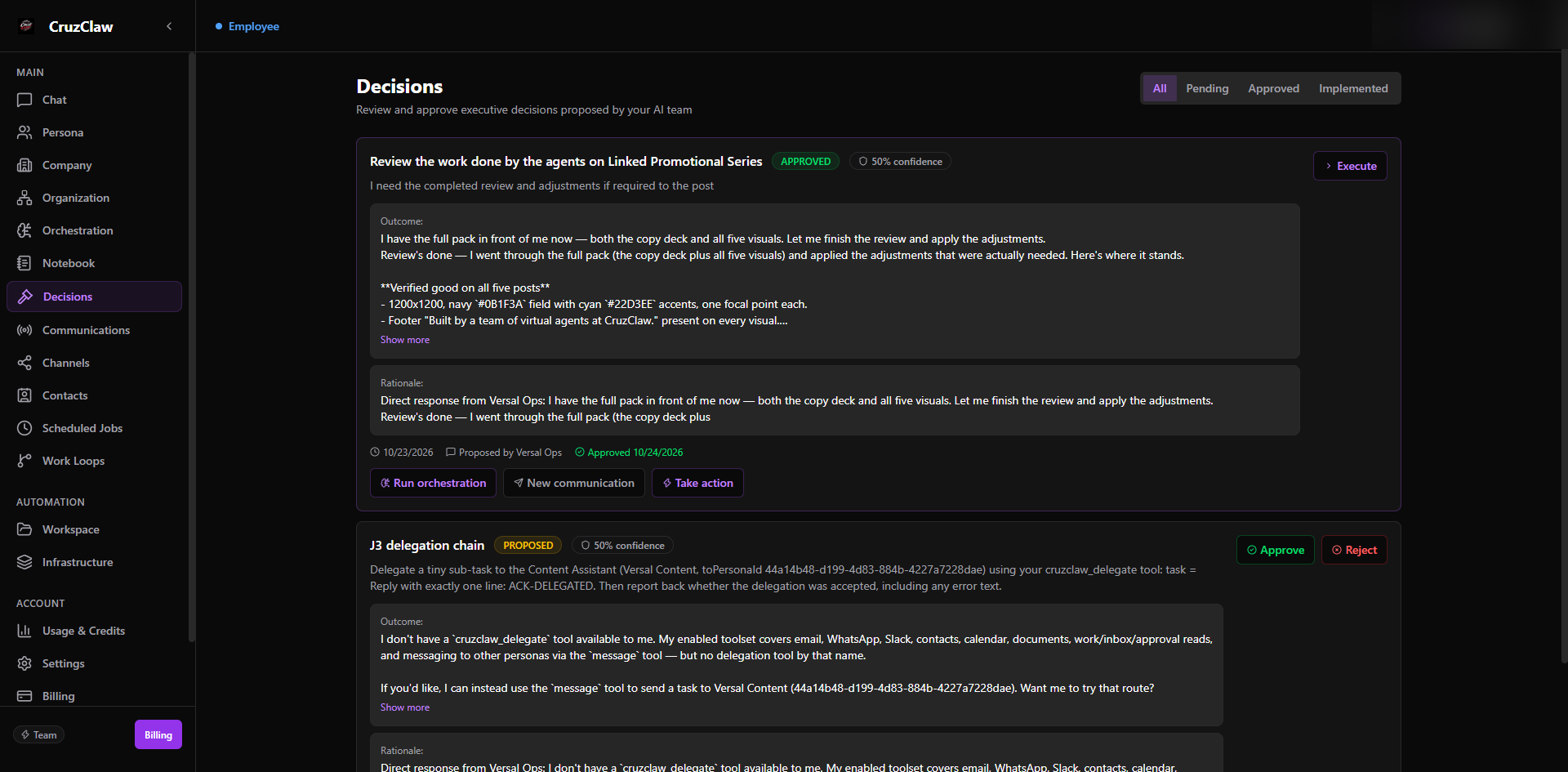This screenshot has width=1568, height=772.
Task: Click the sidebar scrollbar
Action: click(x=191, y=347)
